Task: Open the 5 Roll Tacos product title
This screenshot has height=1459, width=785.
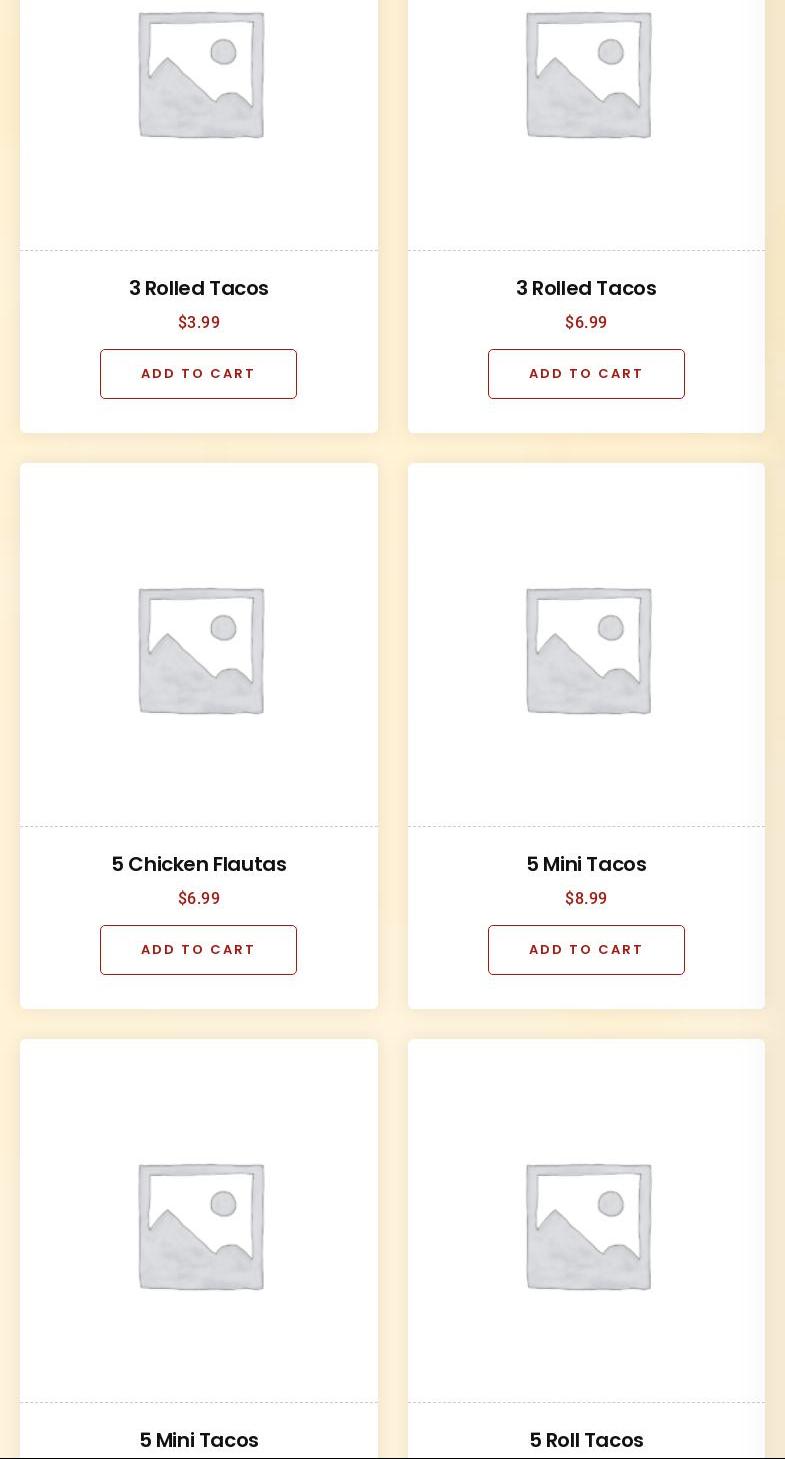Action: [586, 1440]
